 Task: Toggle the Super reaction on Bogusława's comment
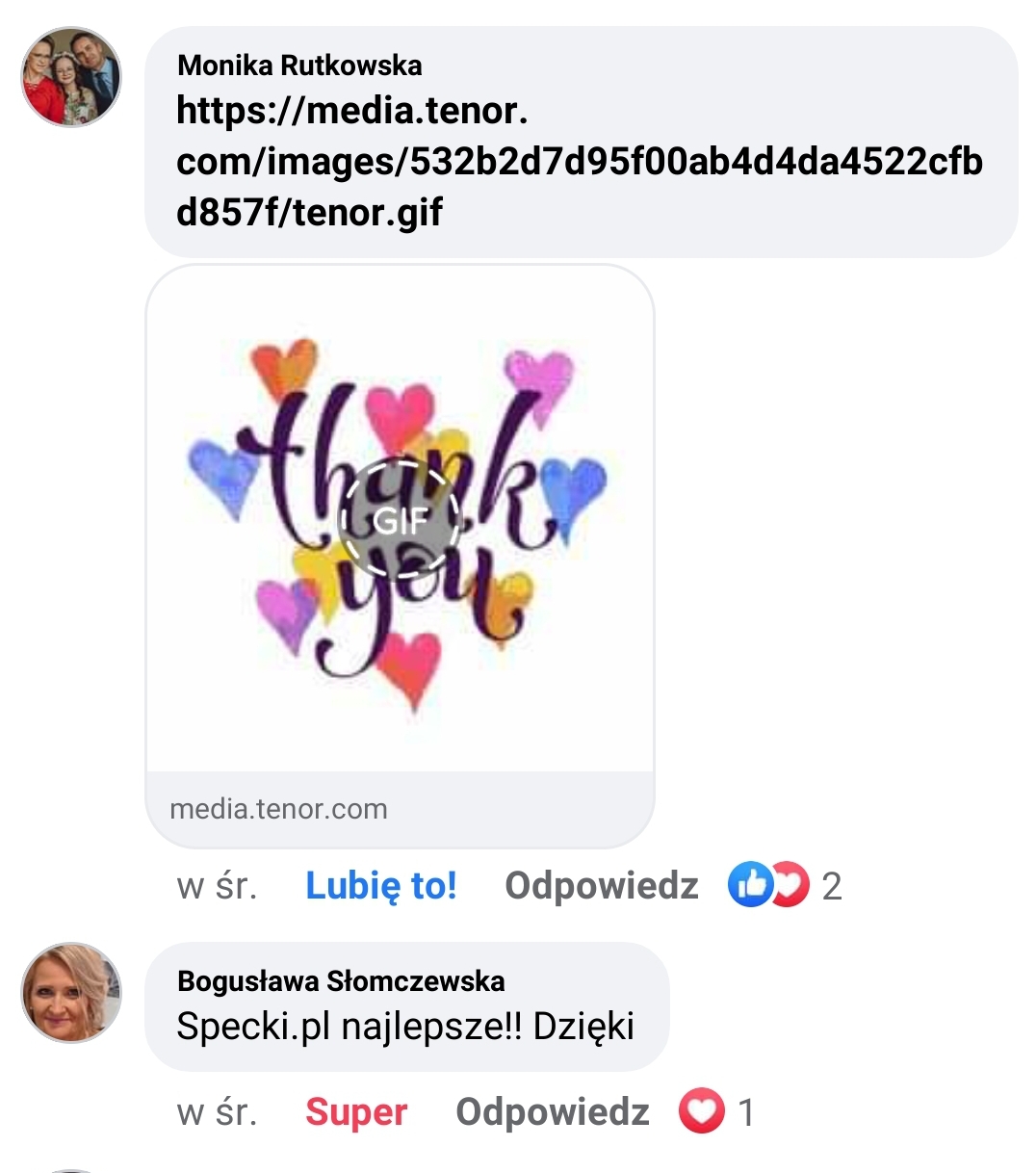pyautogui.click(x=356, y=1112)
